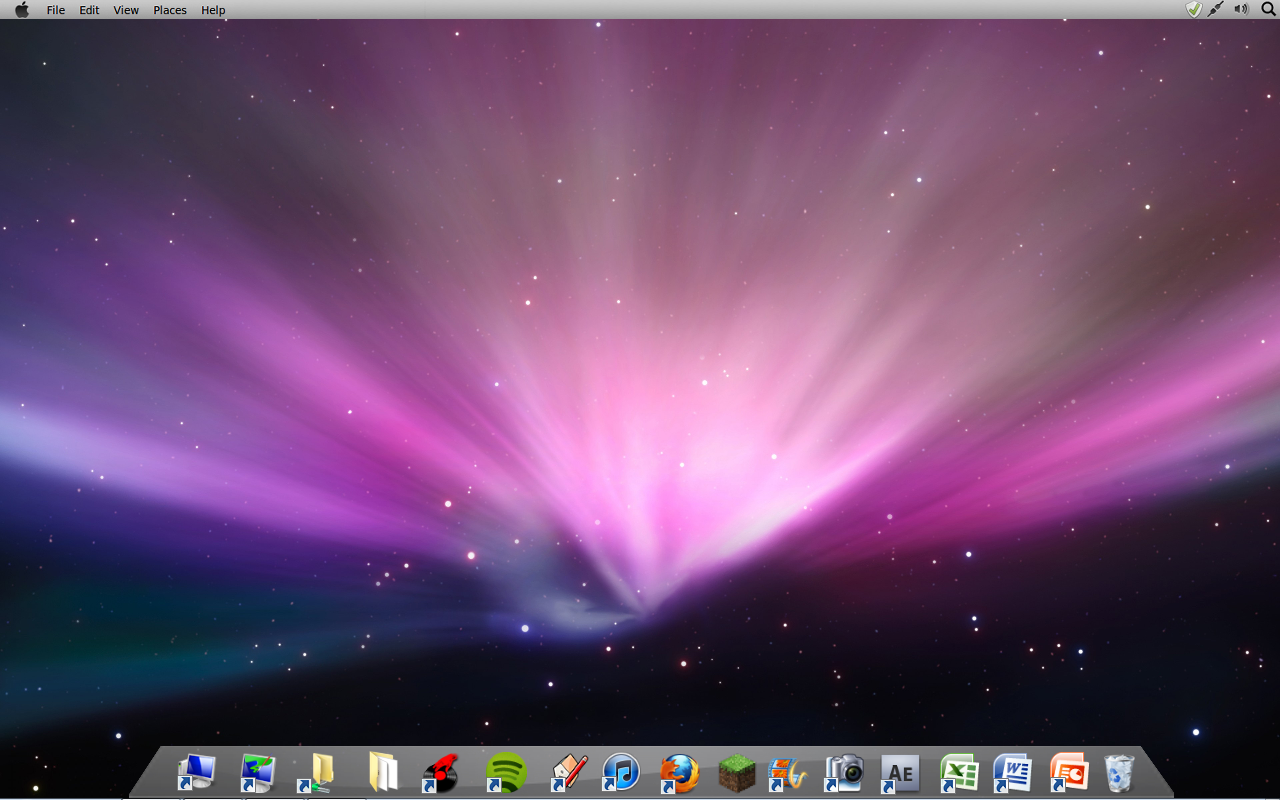1280x800 pixels.
Task: Launch PowerPoint from the dock
Action: coord(1068,770)
